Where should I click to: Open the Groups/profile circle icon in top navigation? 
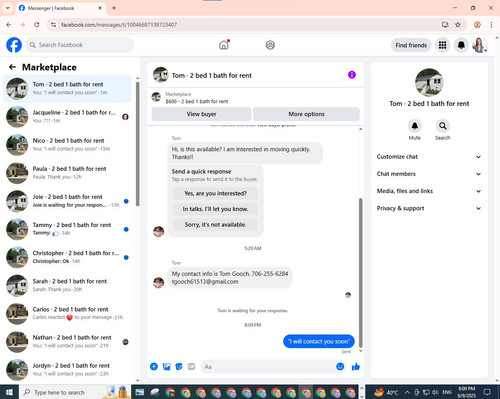point(270,45)
